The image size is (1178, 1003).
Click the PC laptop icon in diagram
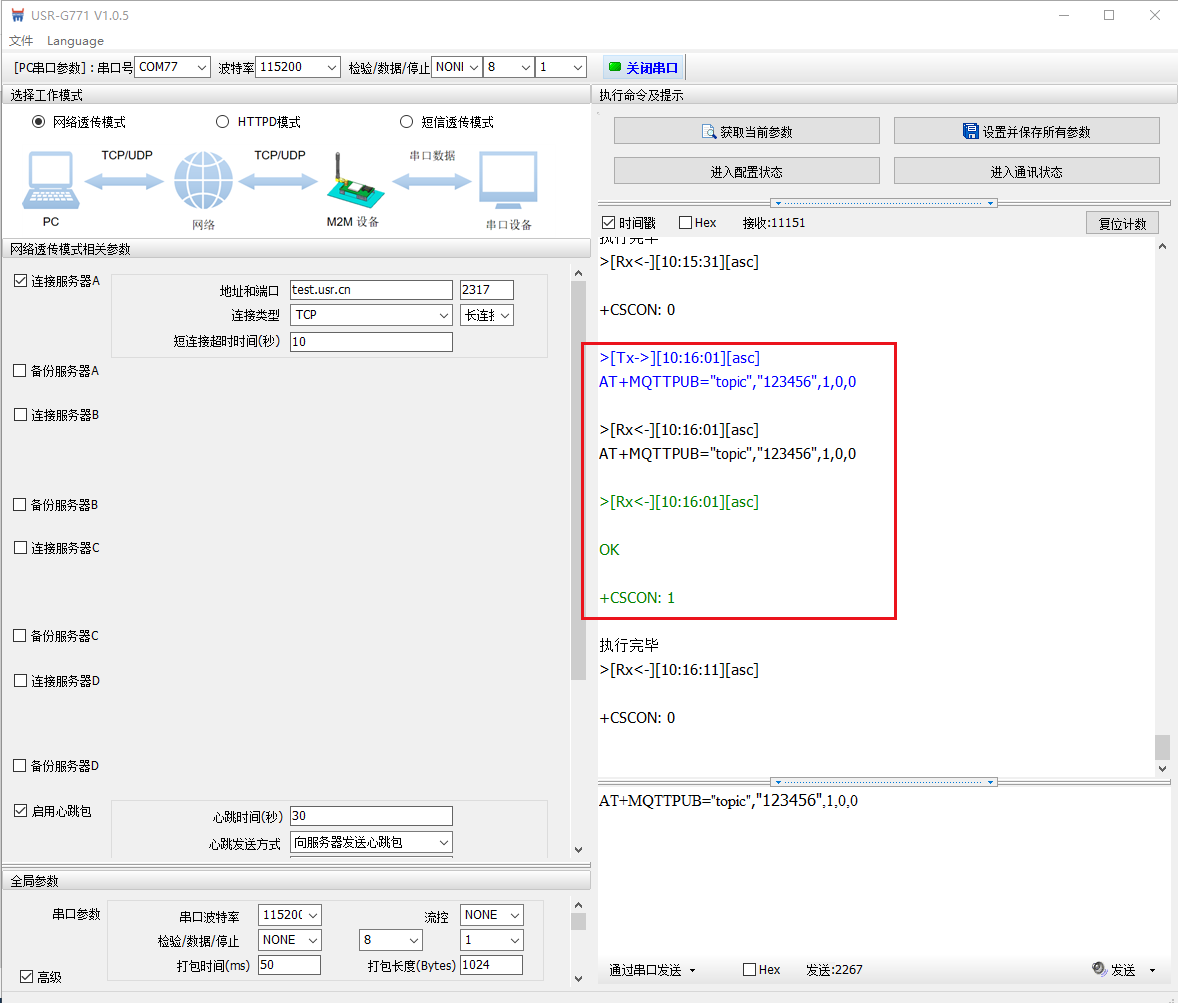click(x=50, y=181)
